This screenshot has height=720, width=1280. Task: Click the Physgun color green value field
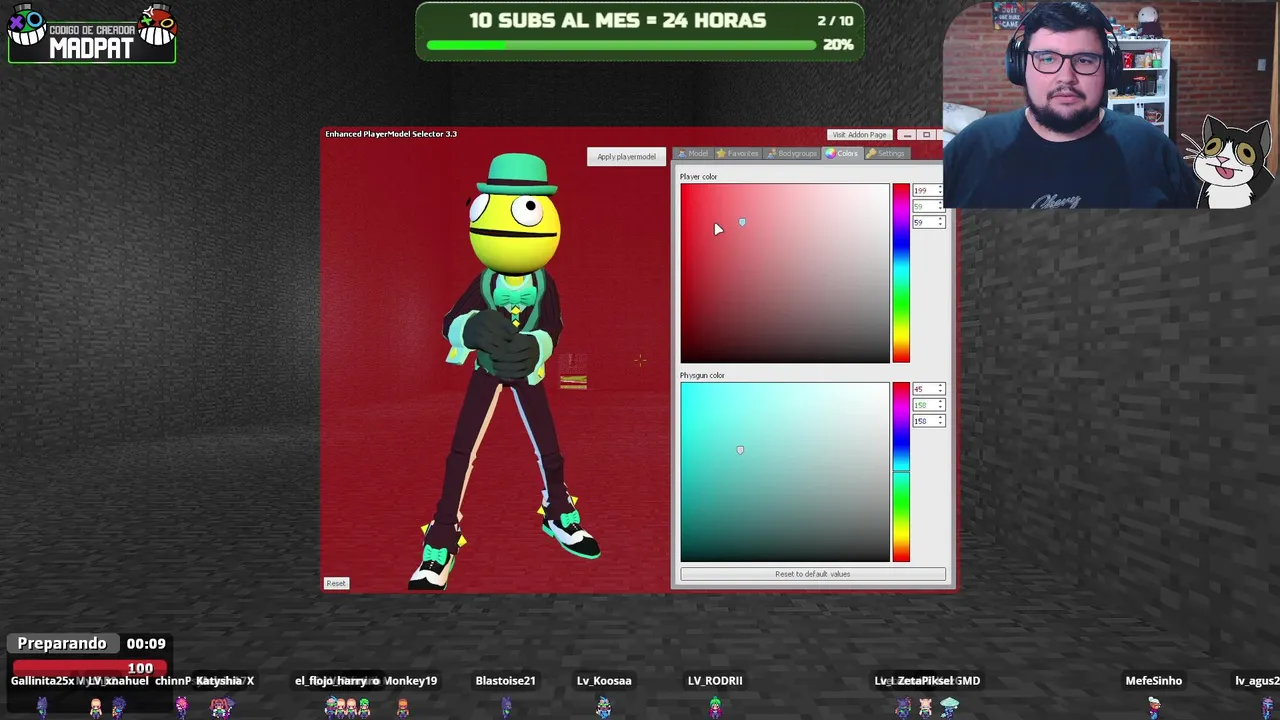click(928, 405)
